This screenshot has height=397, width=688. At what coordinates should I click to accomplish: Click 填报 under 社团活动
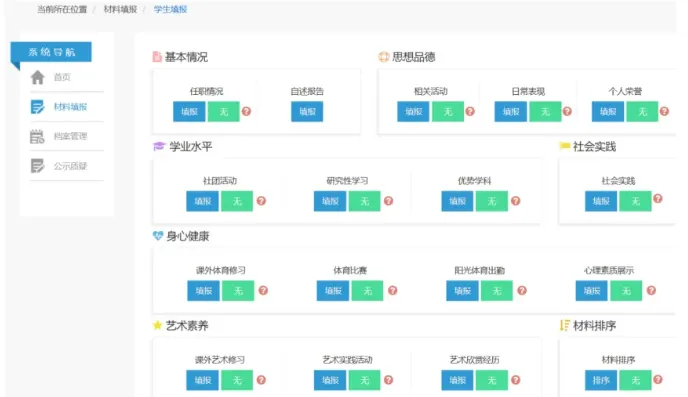[x=202, y=201]
